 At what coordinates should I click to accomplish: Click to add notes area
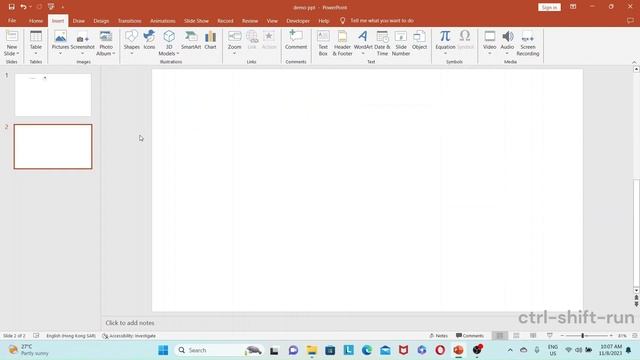130,323
